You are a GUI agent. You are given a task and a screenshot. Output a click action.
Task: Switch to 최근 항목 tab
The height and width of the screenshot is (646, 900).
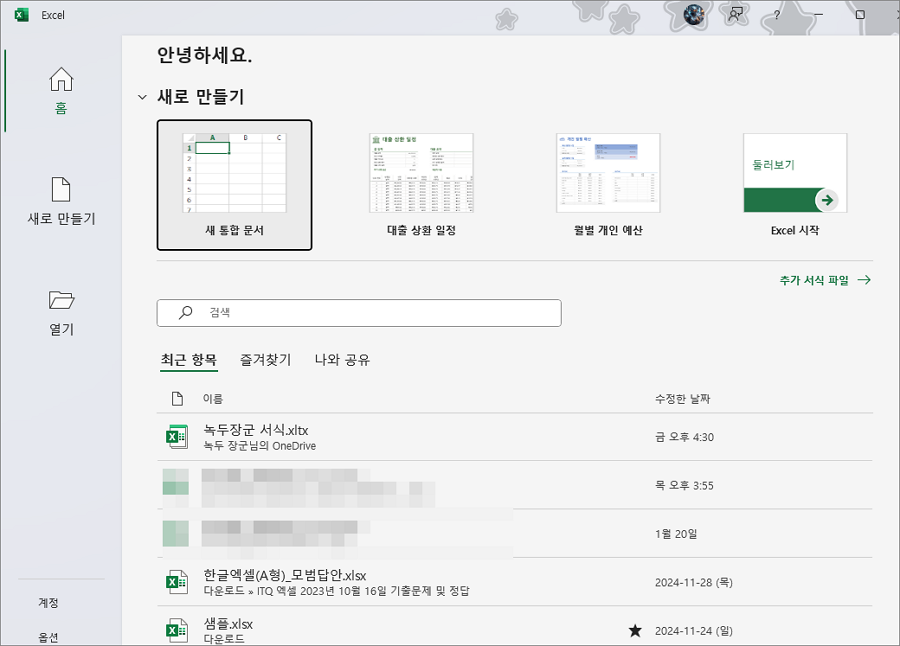[189, 360]
